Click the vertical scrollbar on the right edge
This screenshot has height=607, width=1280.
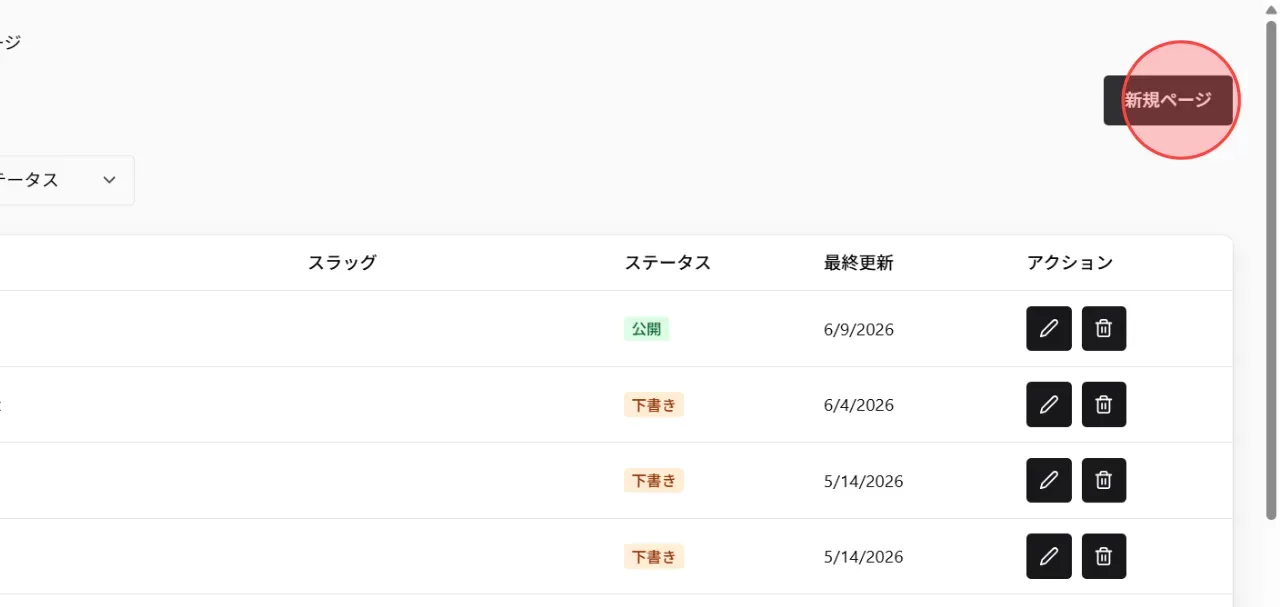[1272, 270]
